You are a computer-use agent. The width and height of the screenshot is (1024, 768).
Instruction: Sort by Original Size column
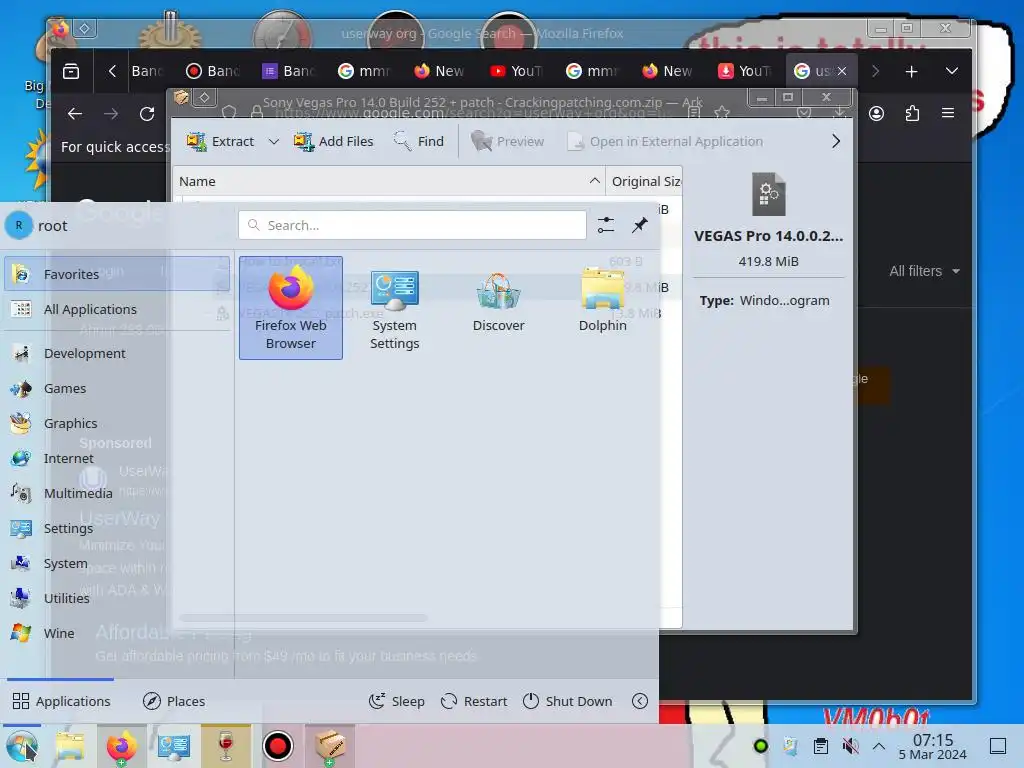click(x=645, y=181)
